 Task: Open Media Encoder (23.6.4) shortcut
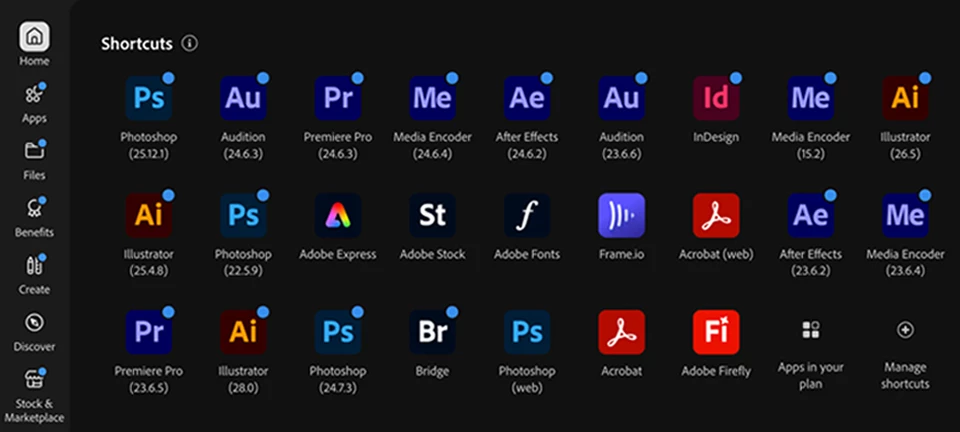(x=906, y=215)
